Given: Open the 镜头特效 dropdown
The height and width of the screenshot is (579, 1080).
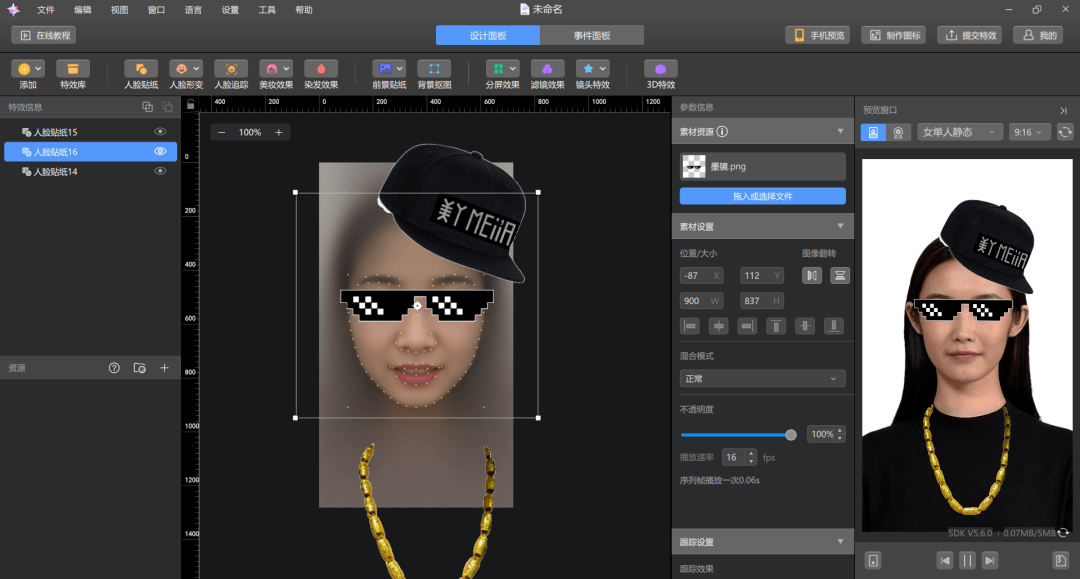Looking at the screenshot, I should coord(603,68).
